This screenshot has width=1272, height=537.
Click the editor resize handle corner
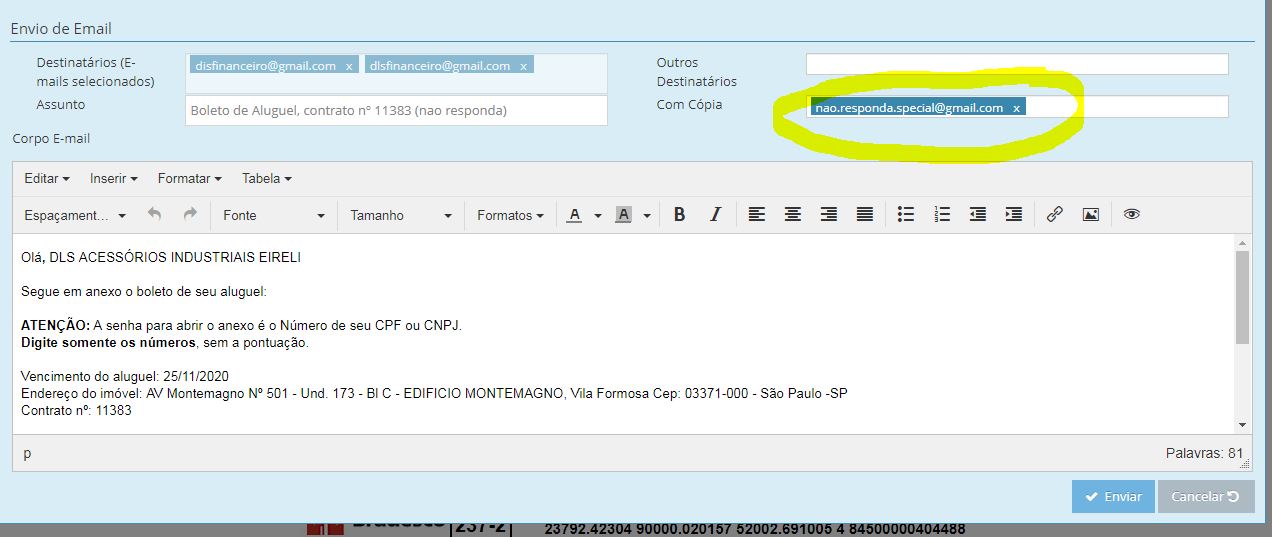[x=1245, y=463]
